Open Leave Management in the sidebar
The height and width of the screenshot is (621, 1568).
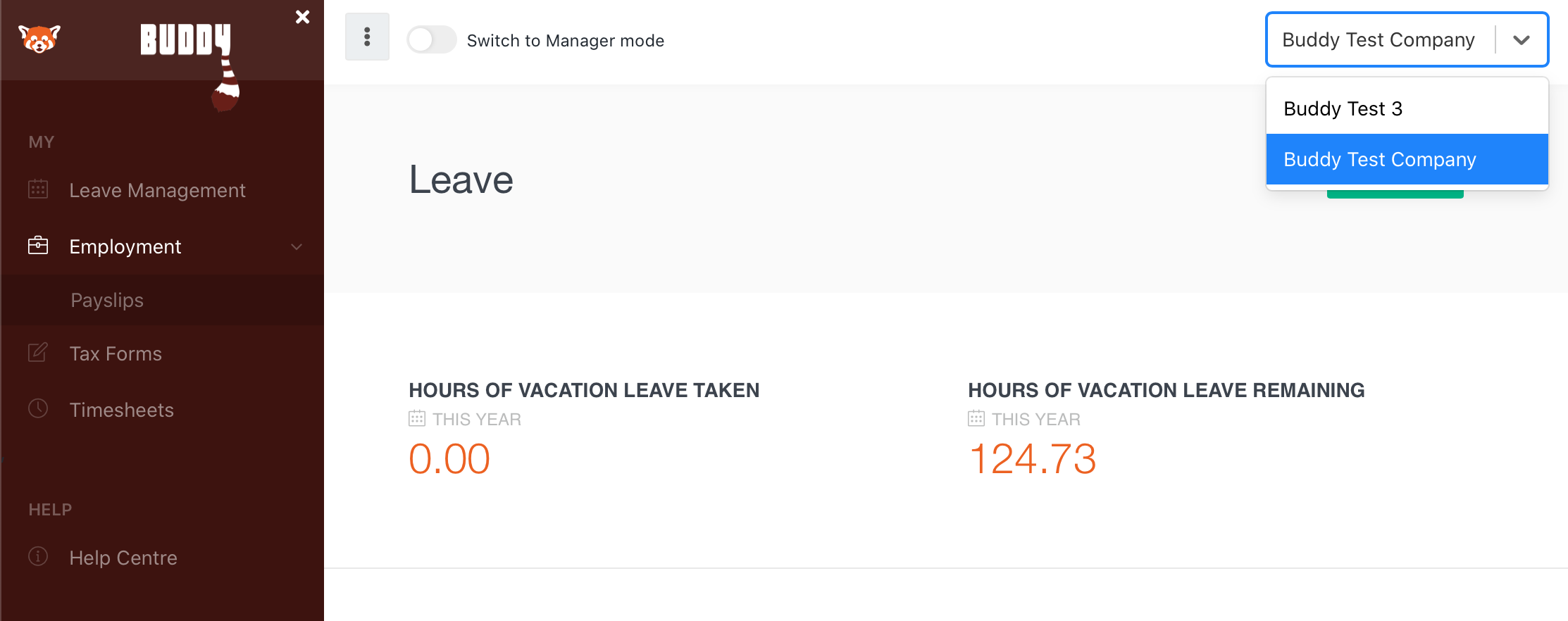tap(157, 189)
